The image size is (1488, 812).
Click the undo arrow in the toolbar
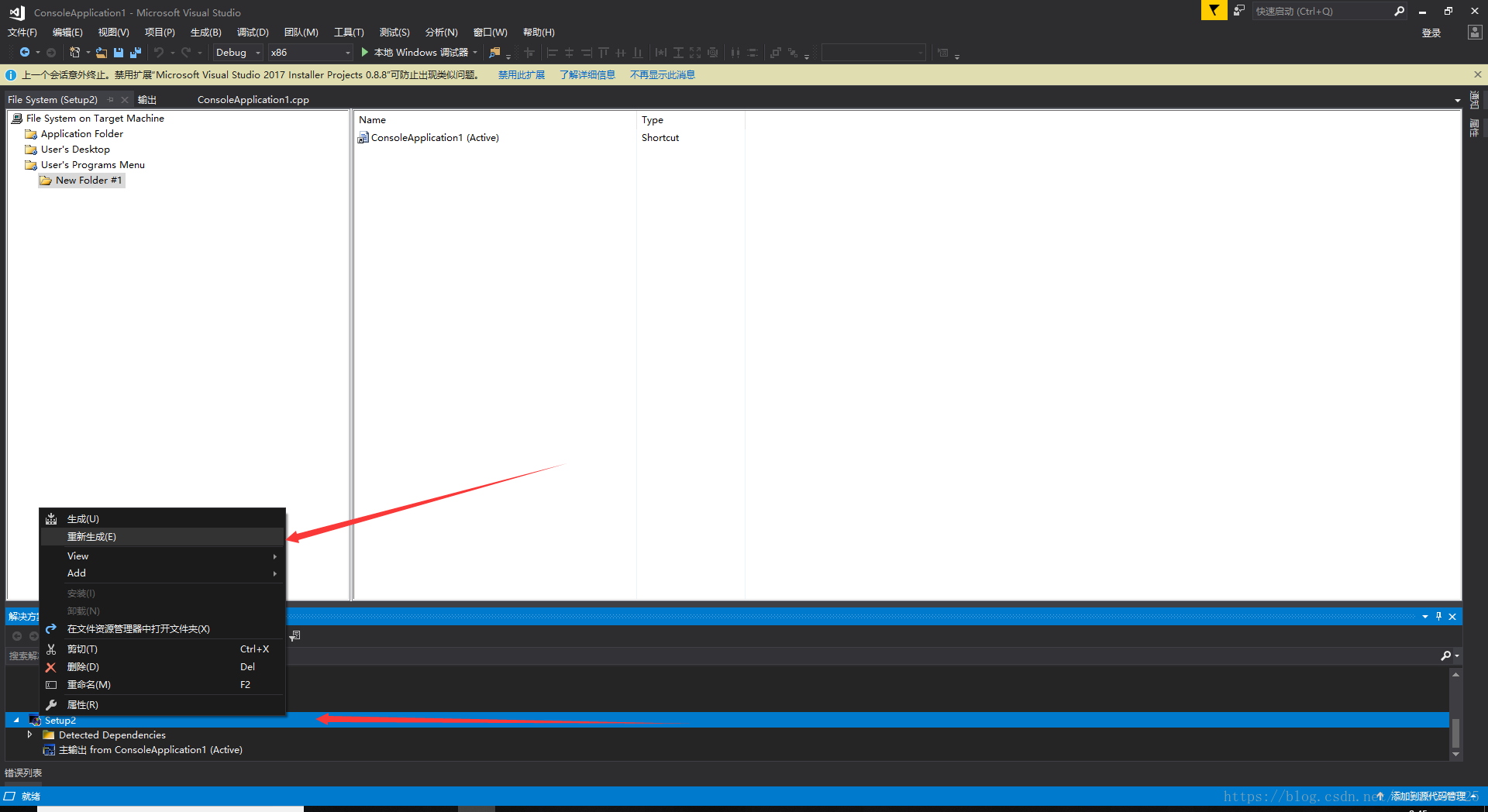(159, 53)
